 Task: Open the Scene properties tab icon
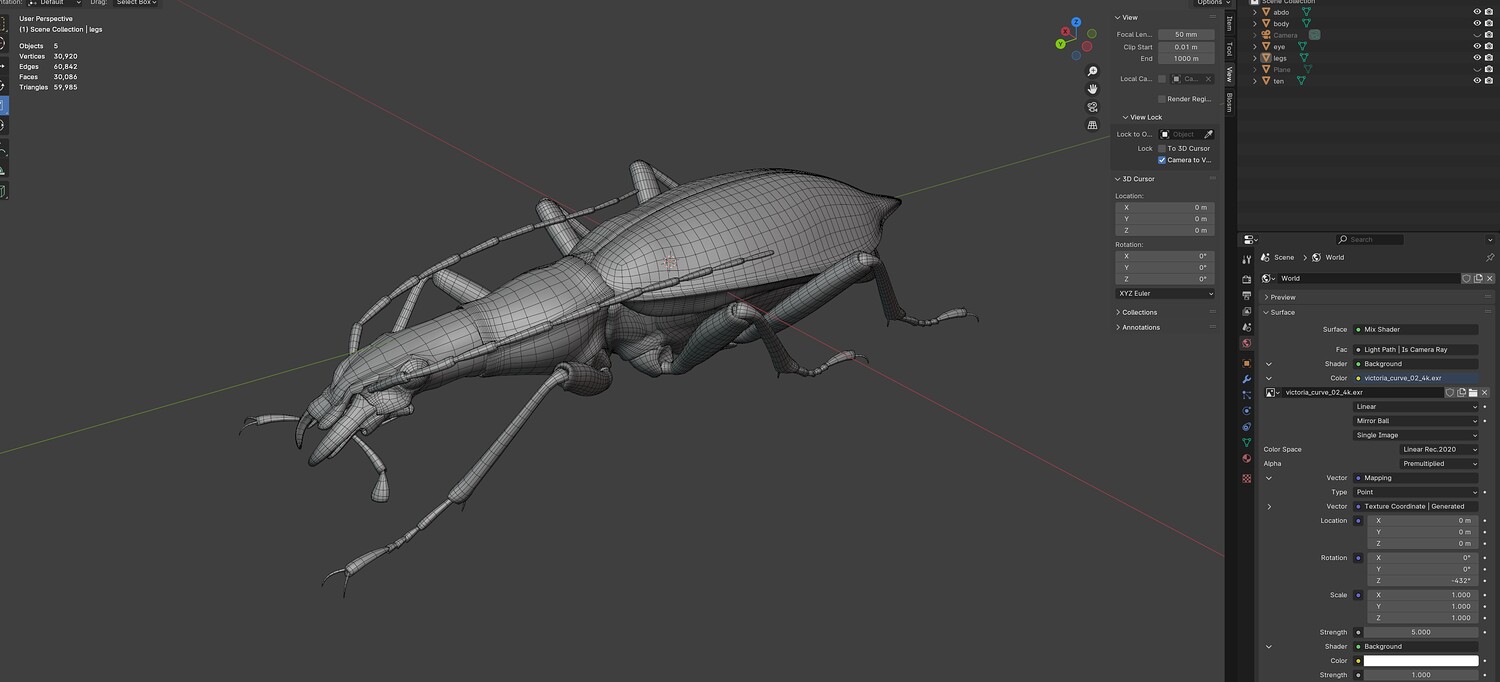1246,327
